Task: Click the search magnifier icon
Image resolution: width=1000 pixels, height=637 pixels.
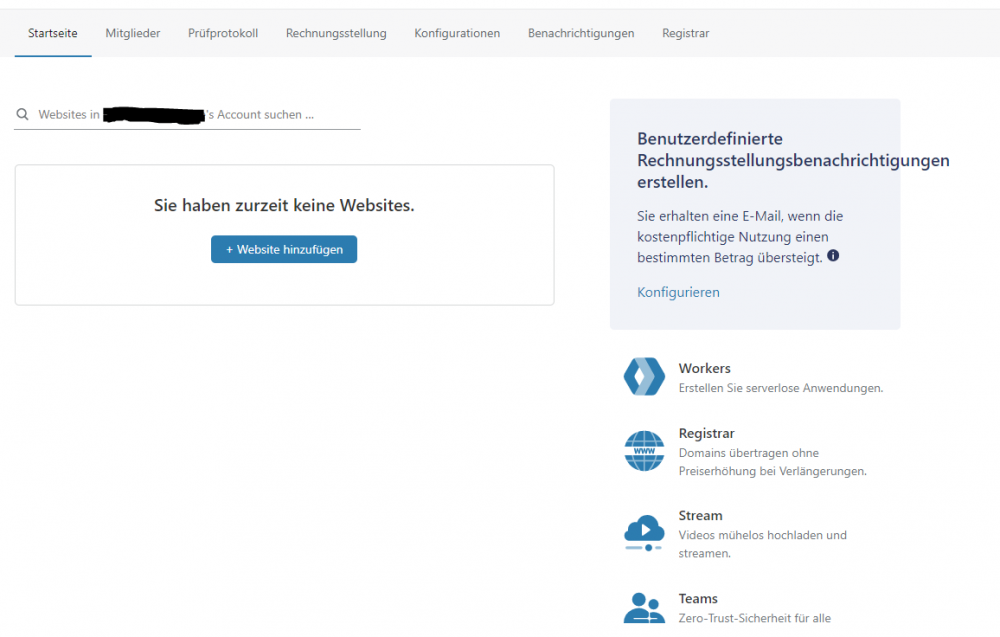Action: (x=22, y=114)
